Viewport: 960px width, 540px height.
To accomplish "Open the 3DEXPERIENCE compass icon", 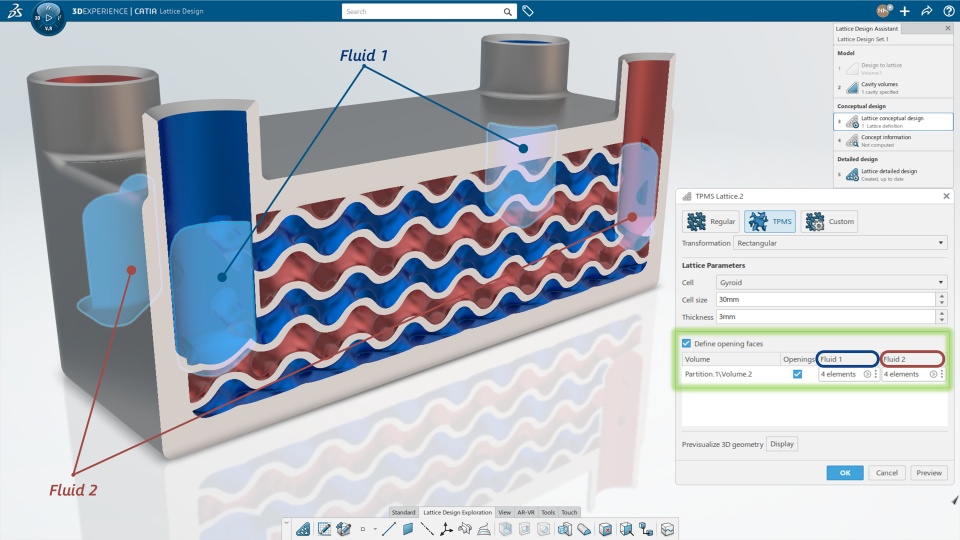I will point(48,18).
